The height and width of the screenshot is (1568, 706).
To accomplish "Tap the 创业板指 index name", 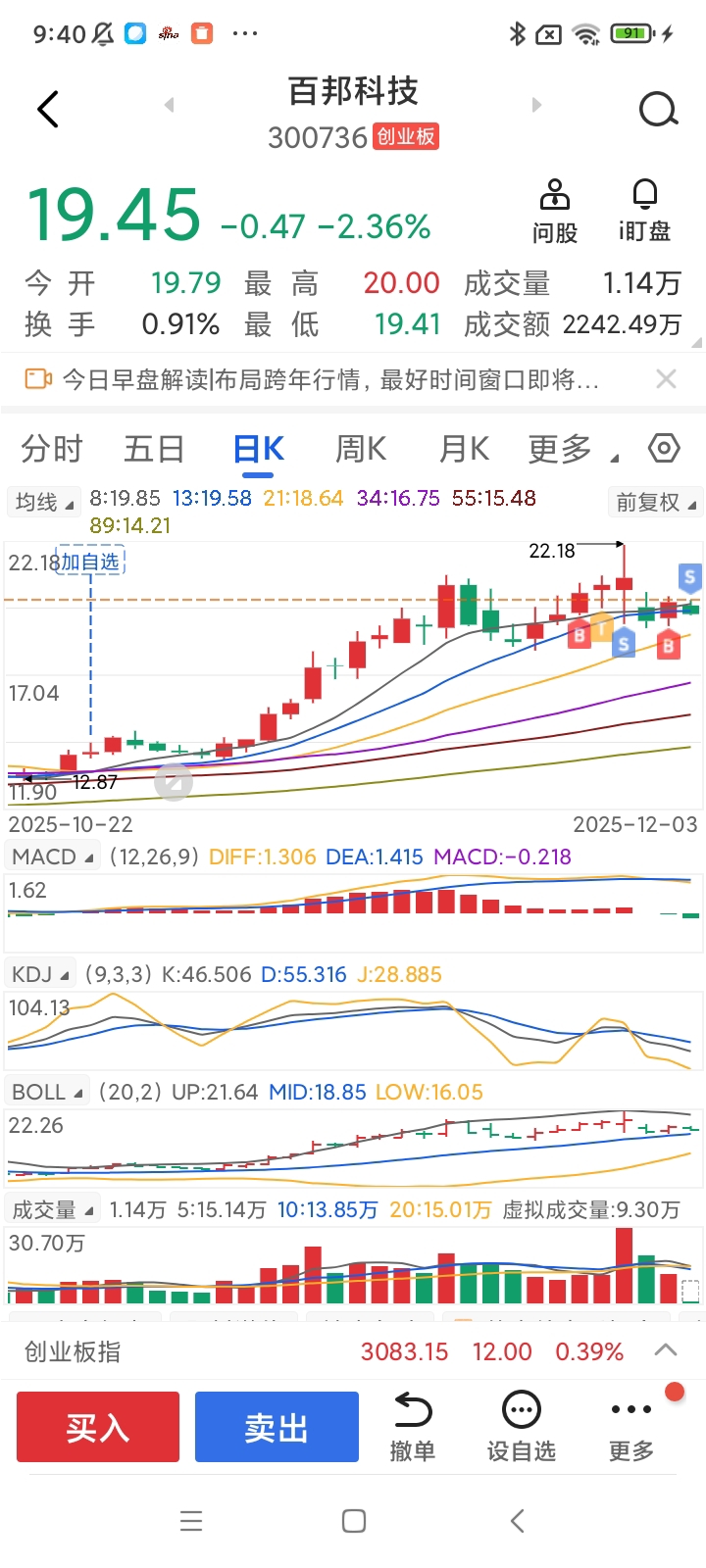I will [x=73, y=1351].
